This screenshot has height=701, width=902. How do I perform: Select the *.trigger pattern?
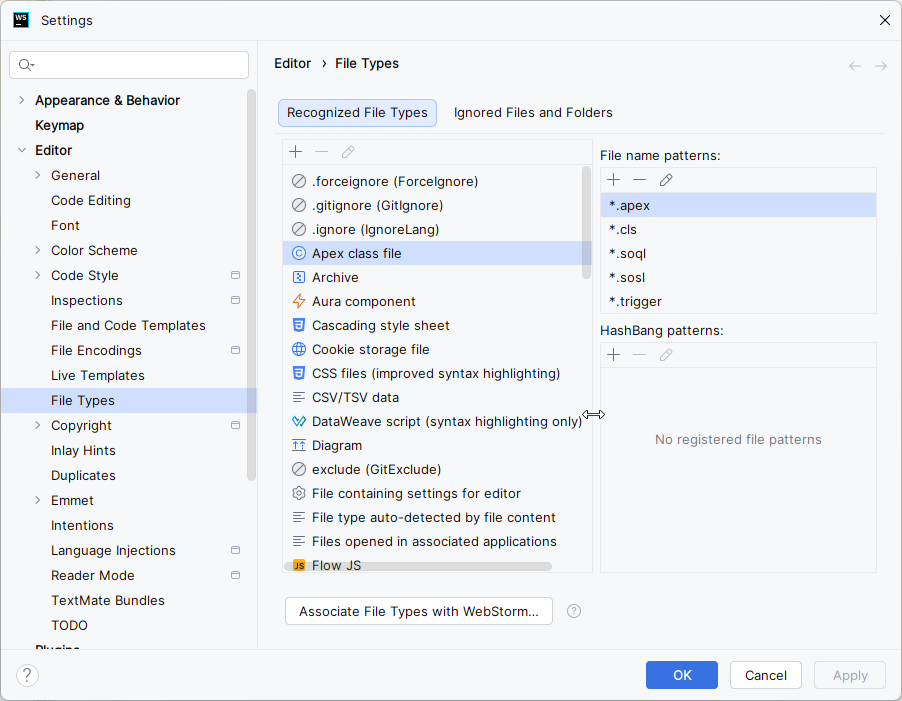[x=738, y=302]
